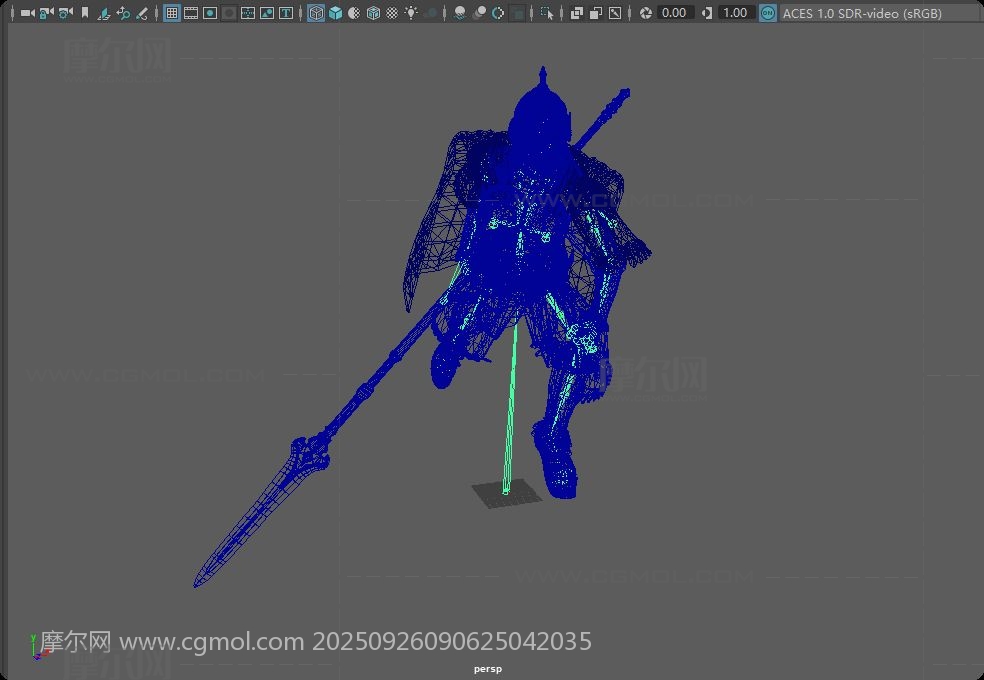Toggle Film Gate display
Image resolution: width=984 pixels, height=680 pixels.
click(x=191, y=13)
